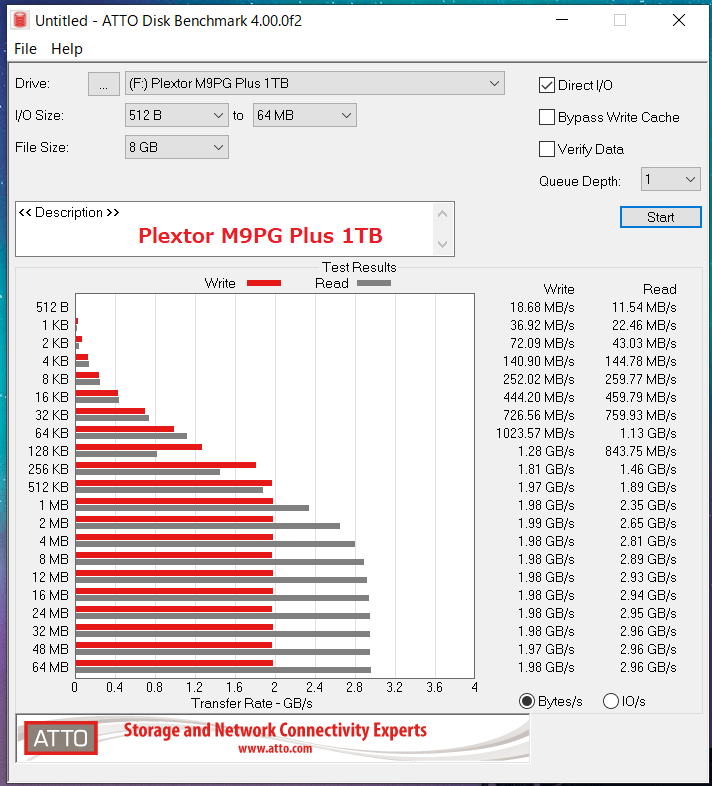The image size is (712, 786).
Task: Click the red Write legend swatch
Action: 264,283
